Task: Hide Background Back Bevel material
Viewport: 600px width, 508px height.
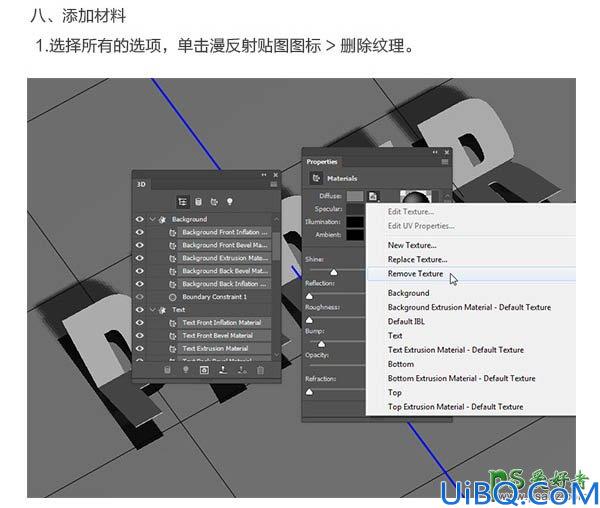Action: (x=140, y=271)
